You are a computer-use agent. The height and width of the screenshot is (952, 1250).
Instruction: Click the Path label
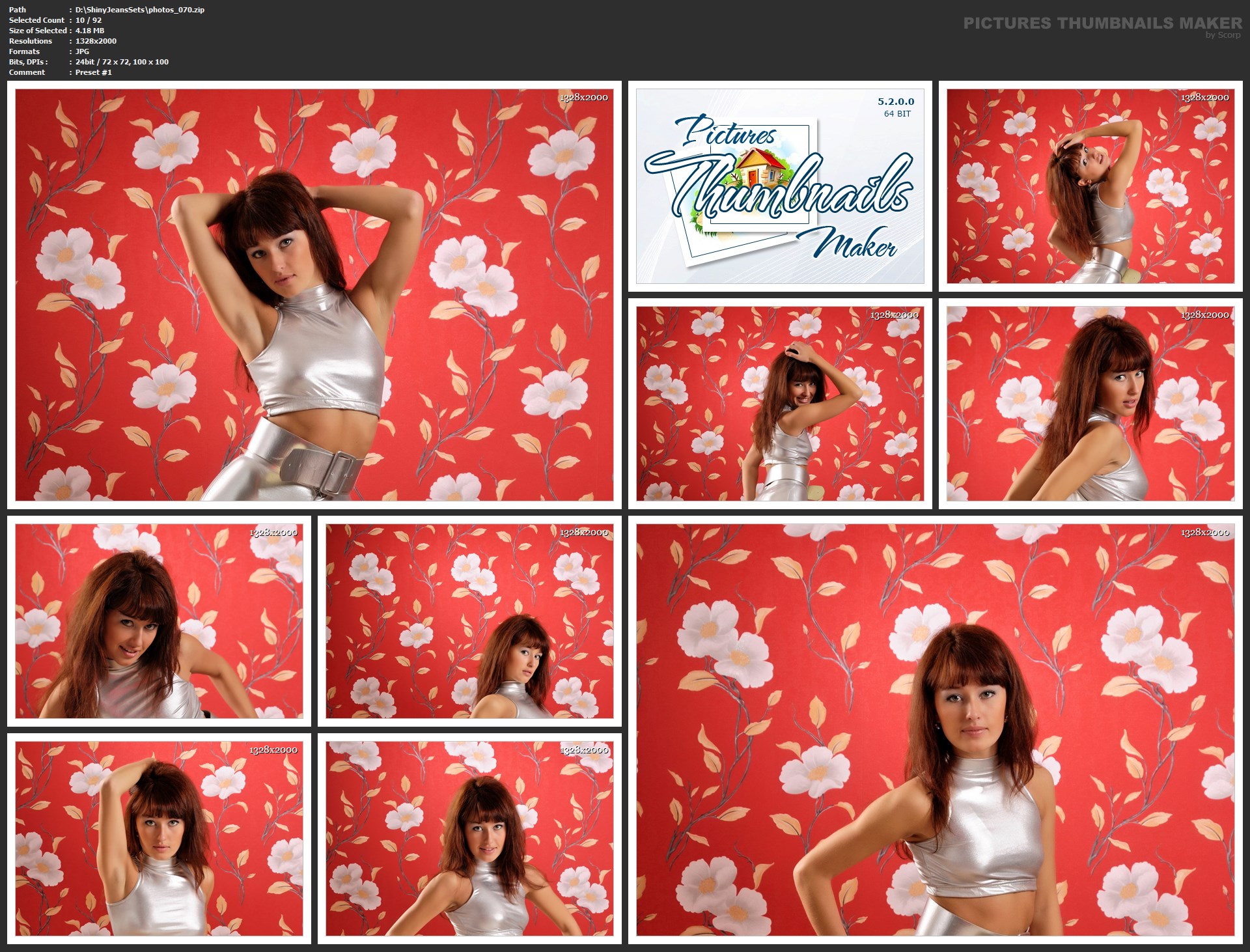[18, 10]
